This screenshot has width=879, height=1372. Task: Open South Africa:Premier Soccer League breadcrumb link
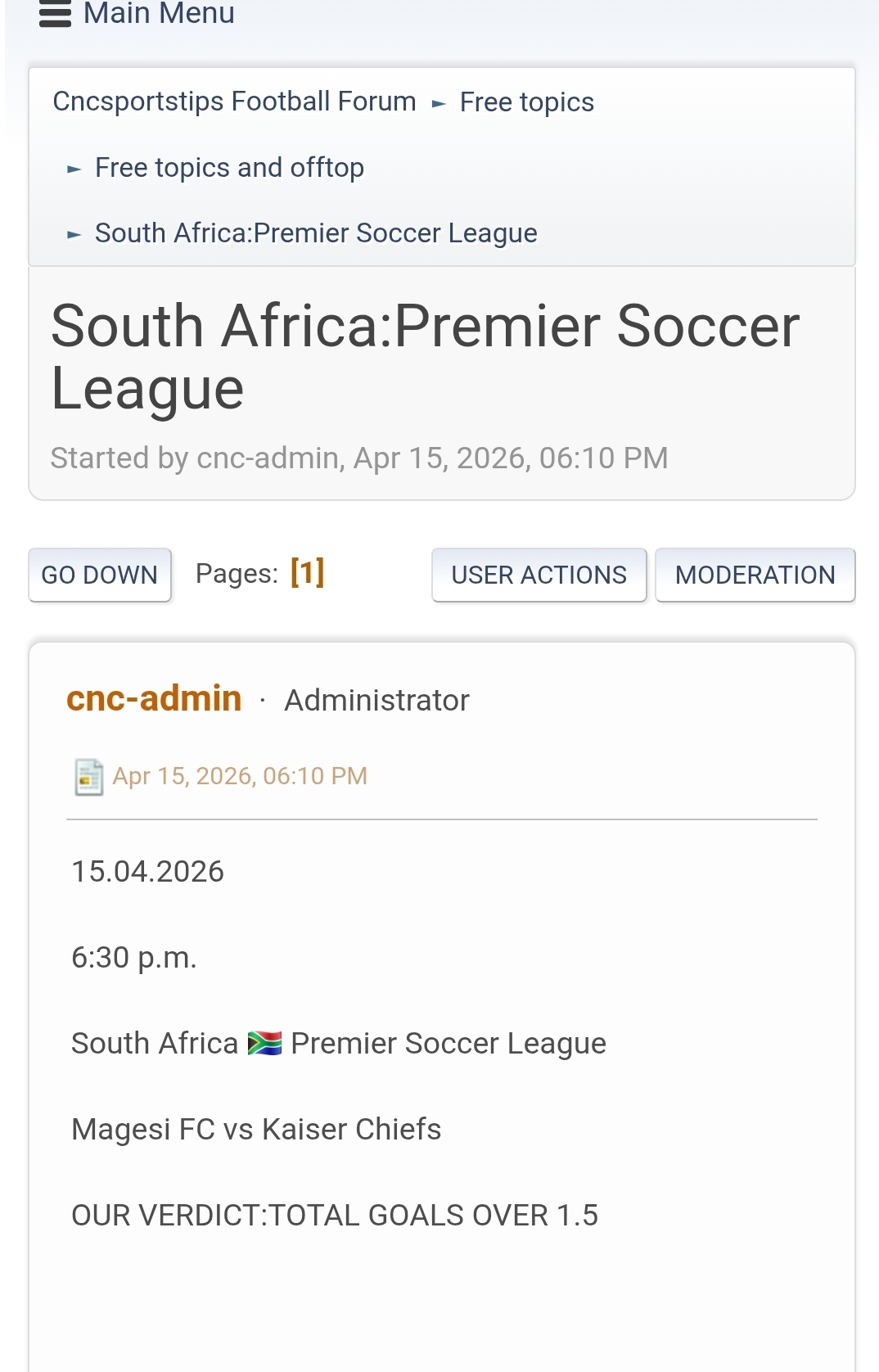click(x=316, y=233)
